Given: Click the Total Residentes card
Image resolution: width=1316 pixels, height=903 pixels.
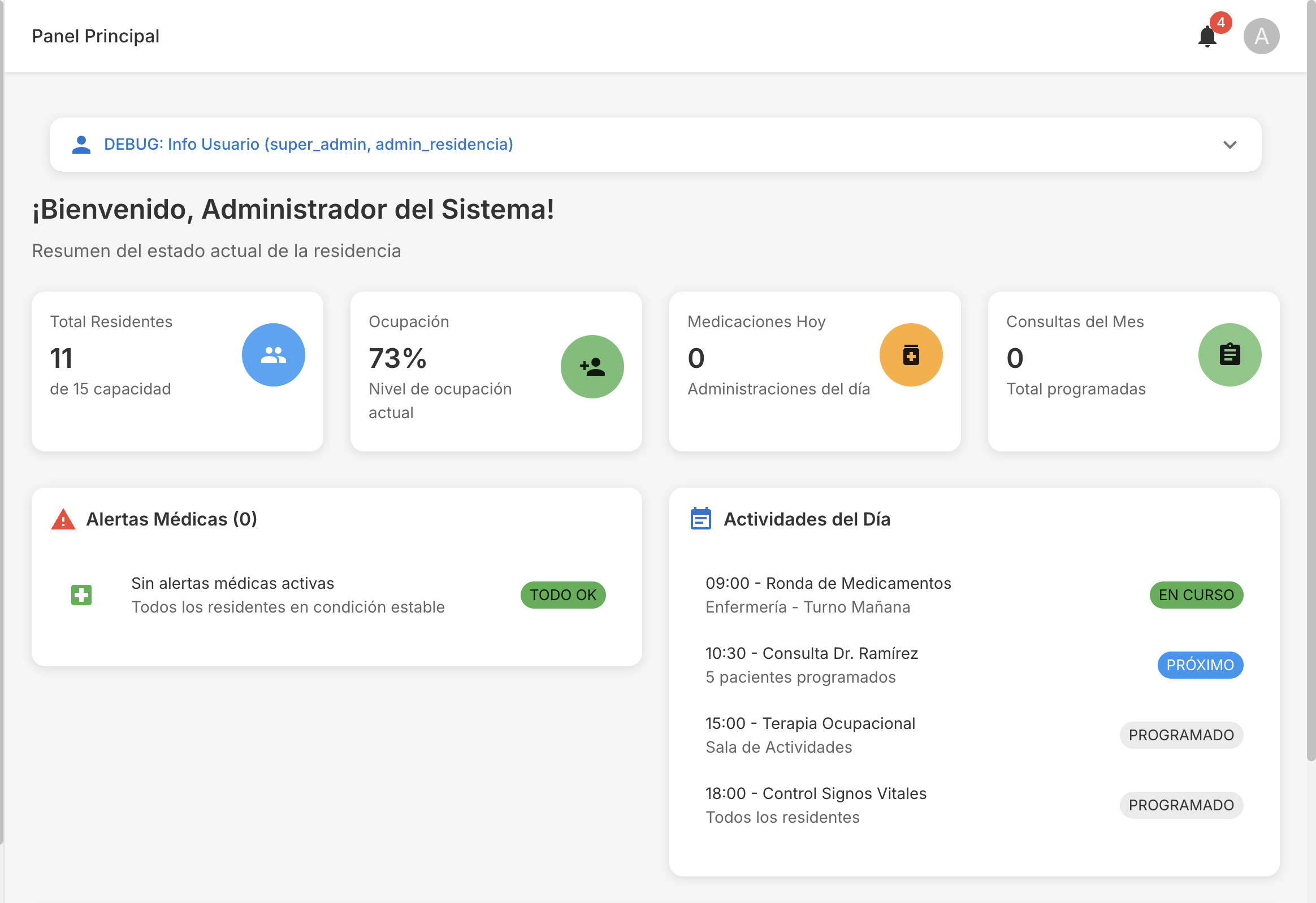Looking at the screenshot, I should click(x=178, y=371).
